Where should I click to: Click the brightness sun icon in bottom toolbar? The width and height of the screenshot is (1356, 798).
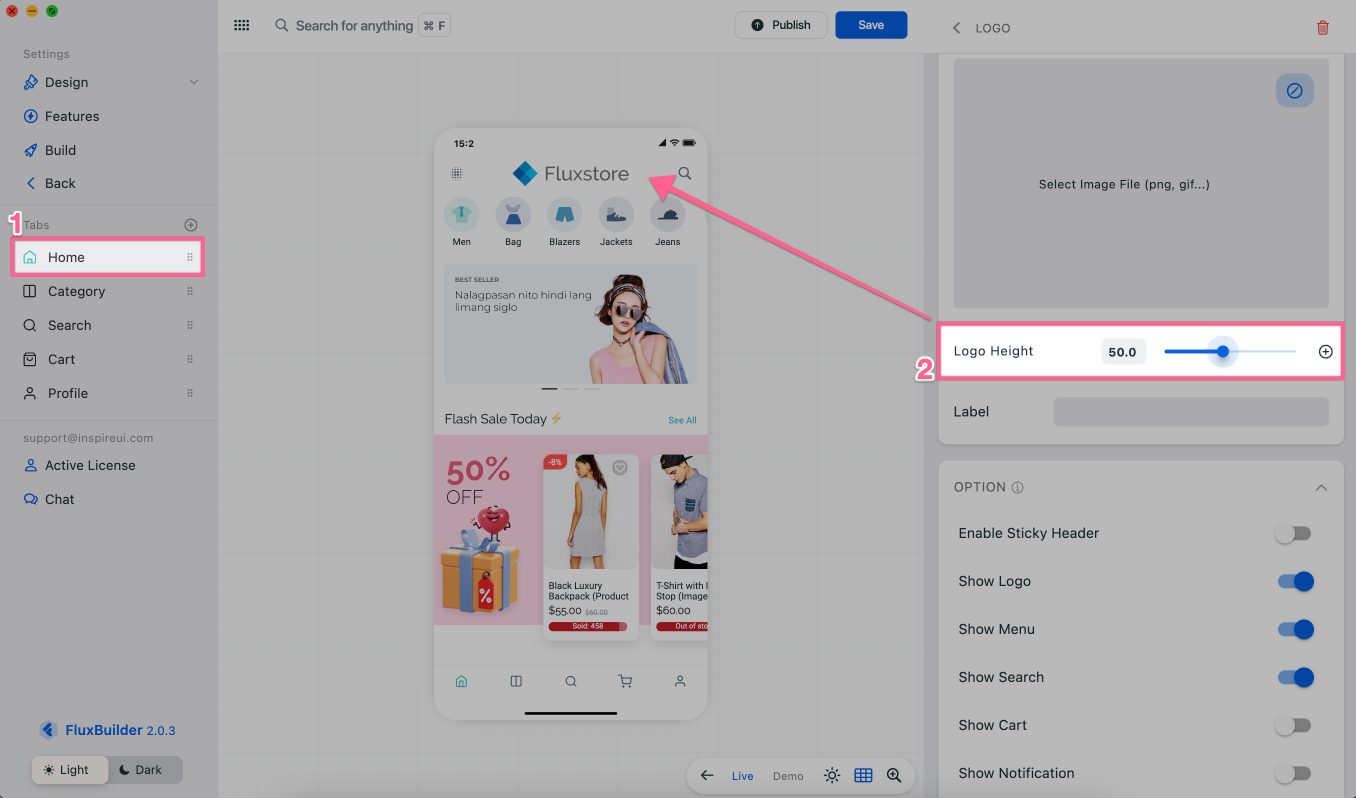pyautogui.click(x=832, y=776)
